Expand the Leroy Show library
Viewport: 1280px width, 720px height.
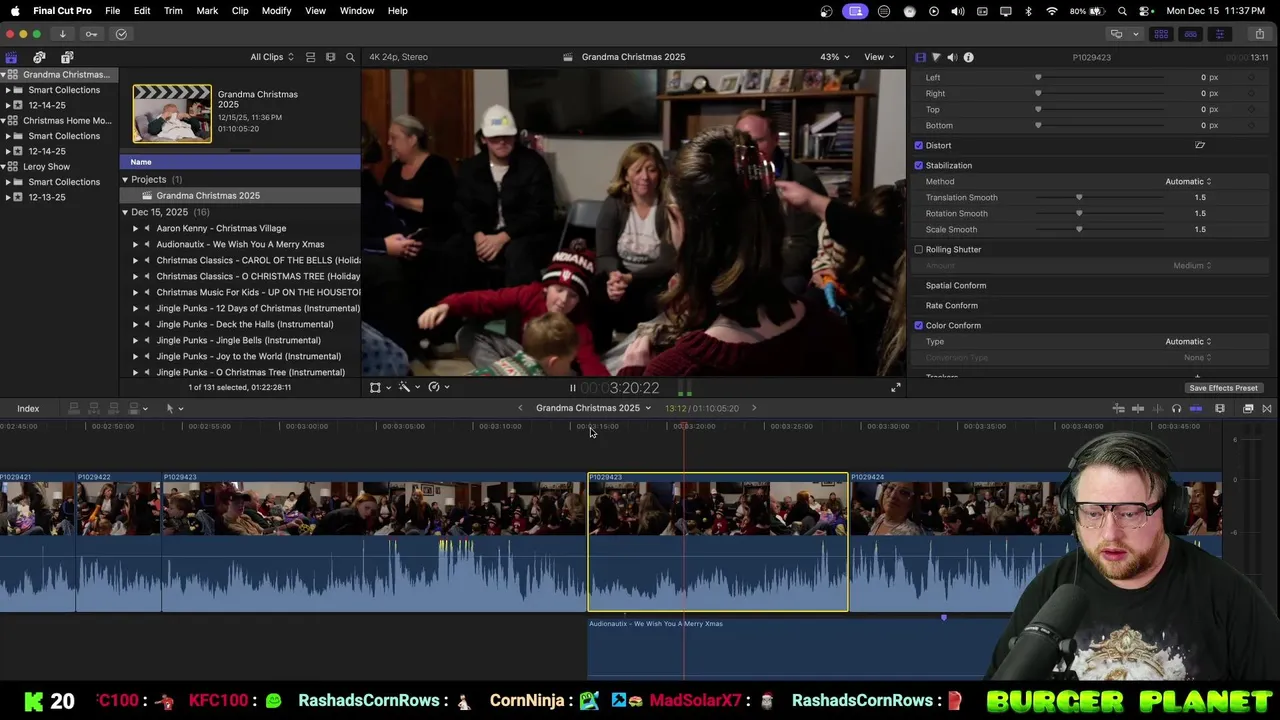pos(3,167)
